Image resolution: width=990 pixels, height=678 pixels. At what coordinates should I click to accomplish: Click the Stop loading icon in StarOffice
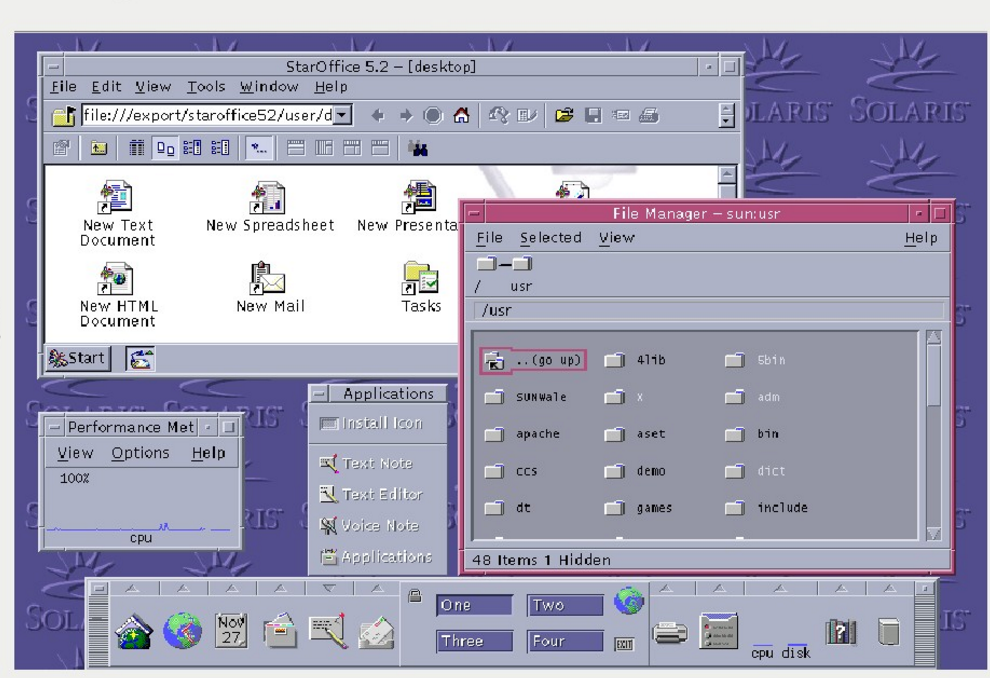pyautogui.click(x=433, y=115)
